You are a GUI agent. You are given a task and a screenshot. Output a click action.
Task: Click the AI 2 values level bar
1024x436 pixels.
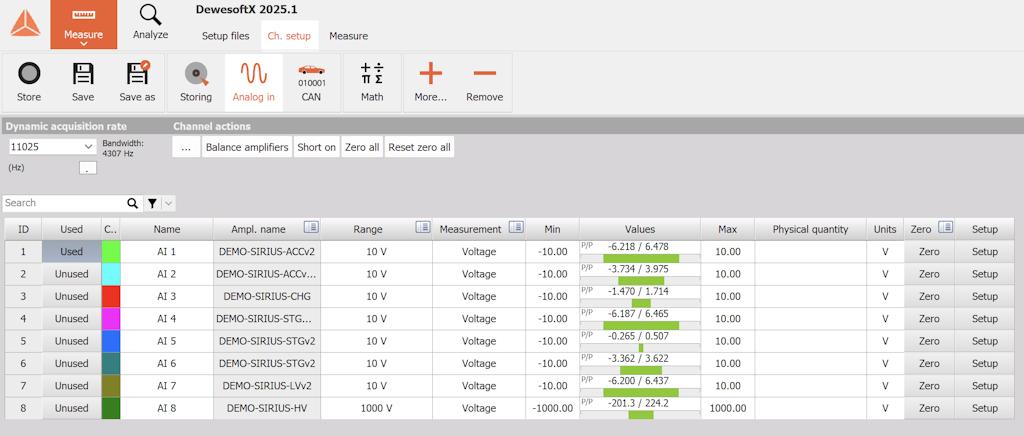[640, 281]
